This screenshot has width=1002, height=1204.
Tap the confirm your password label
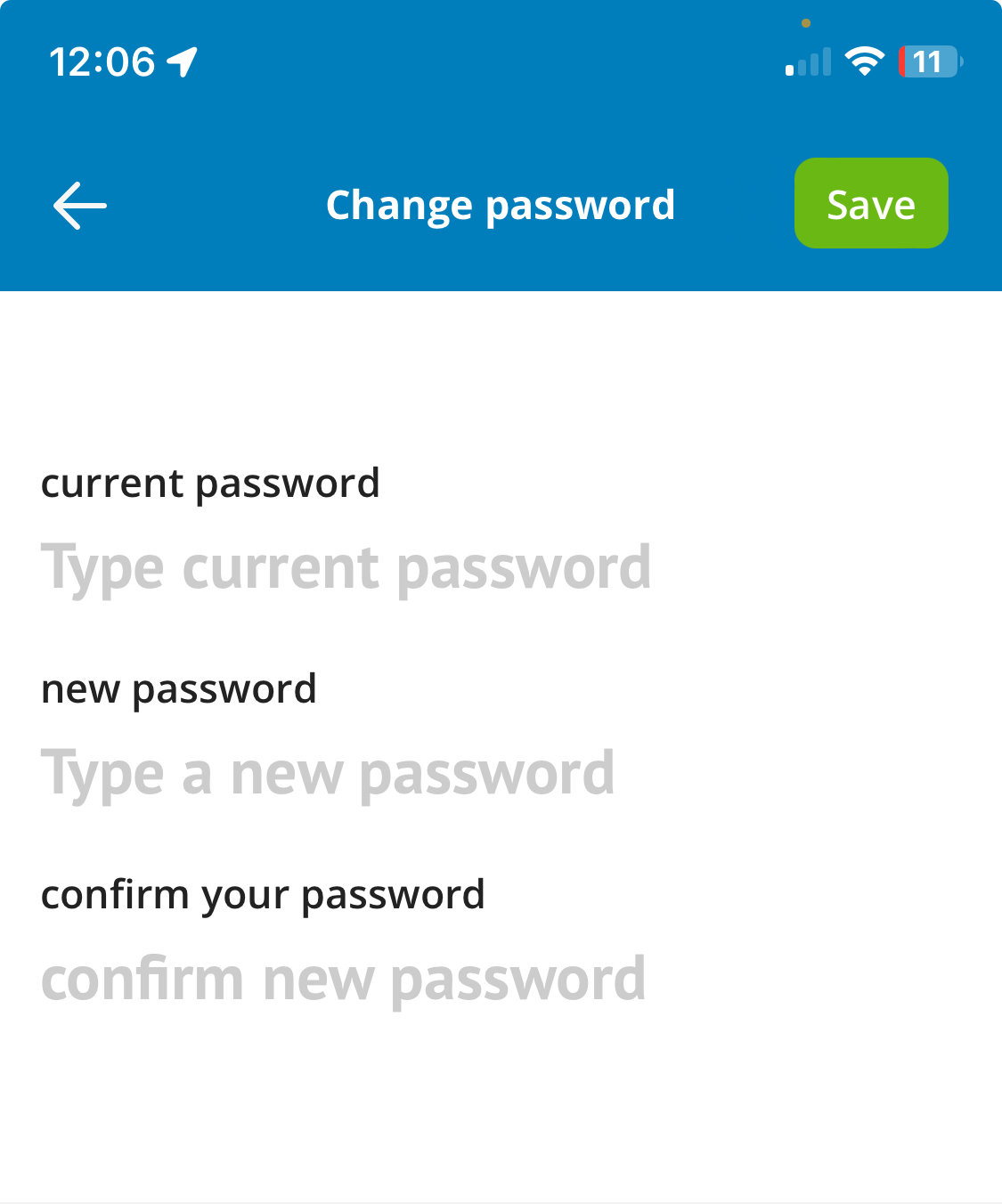(263, 896)
